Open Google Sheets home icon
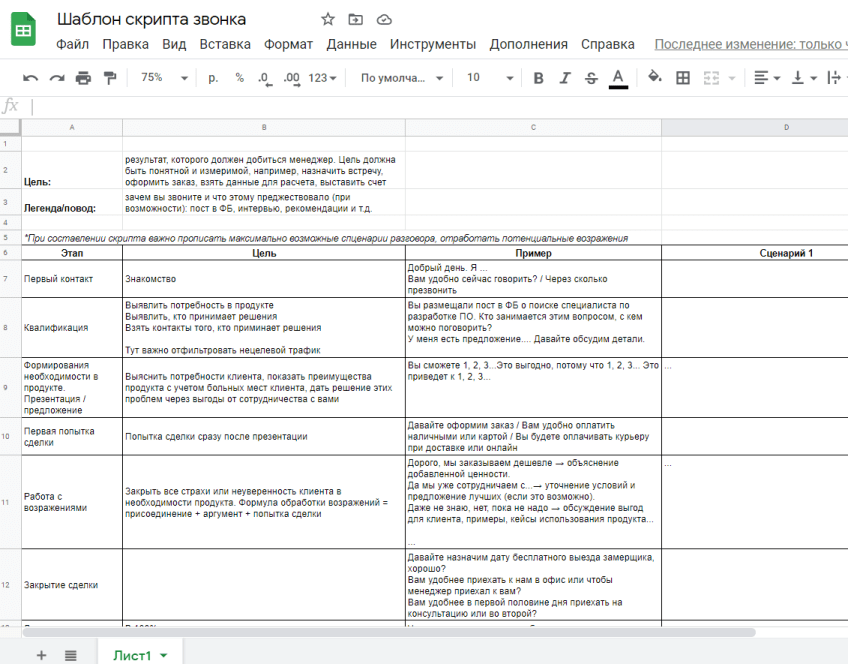Image resolution: width=848 pixels, height=664 pixels. [x=23, y=31]
